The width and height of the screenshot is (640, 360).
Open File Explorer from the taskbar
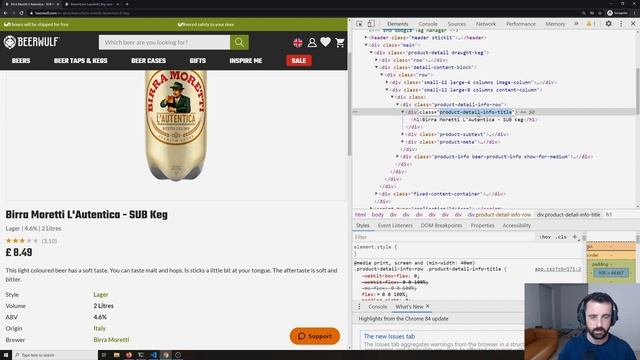pos(117,355)
